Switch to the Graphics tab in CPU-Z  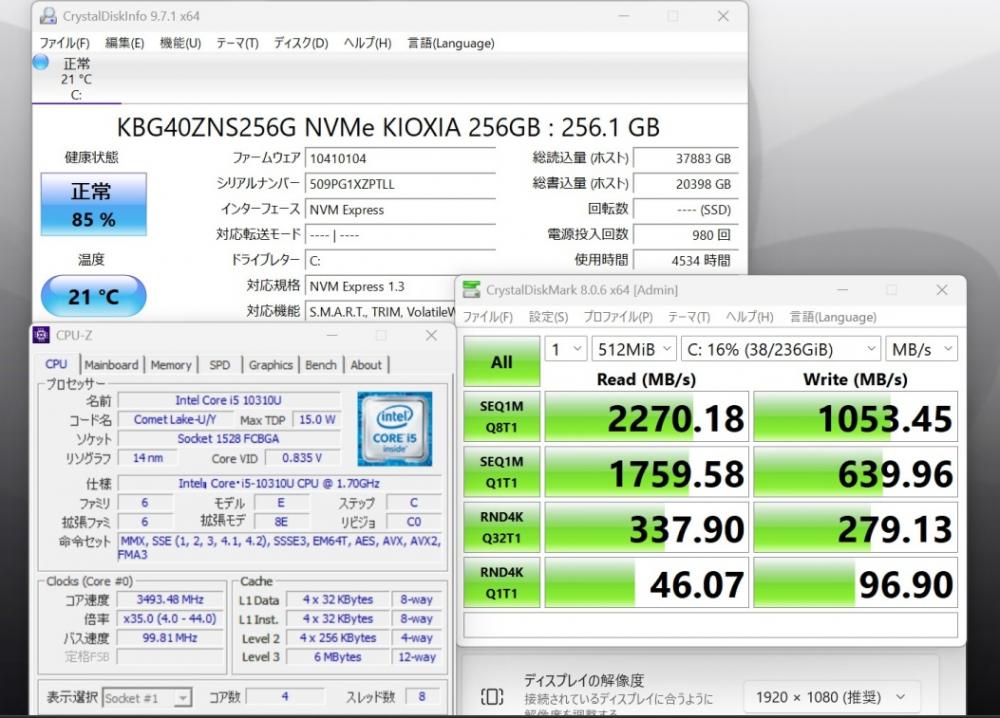click(x=270, y=365)
